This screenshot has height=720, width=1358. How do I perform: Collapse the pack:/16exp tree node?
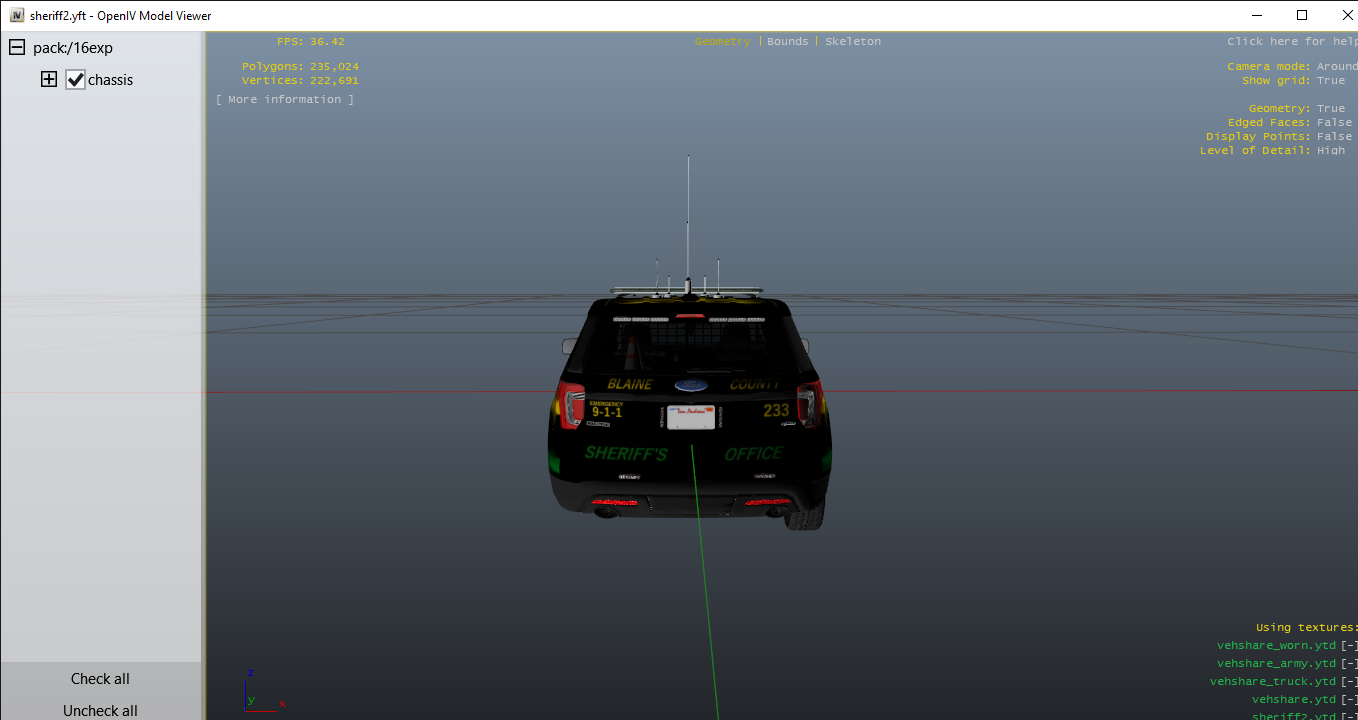[x=17, y=48]
